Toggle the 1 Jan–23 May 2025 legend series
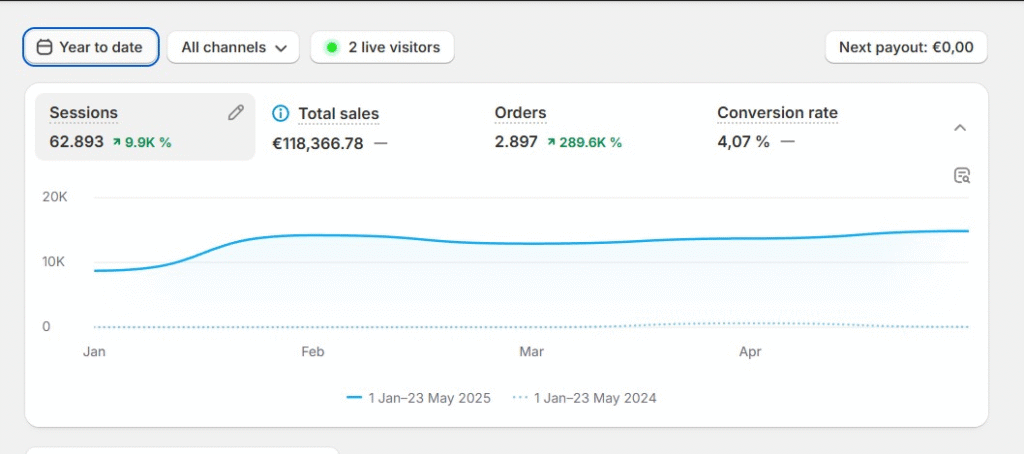This screenshot has width=1024, height=454. (419, 397)
